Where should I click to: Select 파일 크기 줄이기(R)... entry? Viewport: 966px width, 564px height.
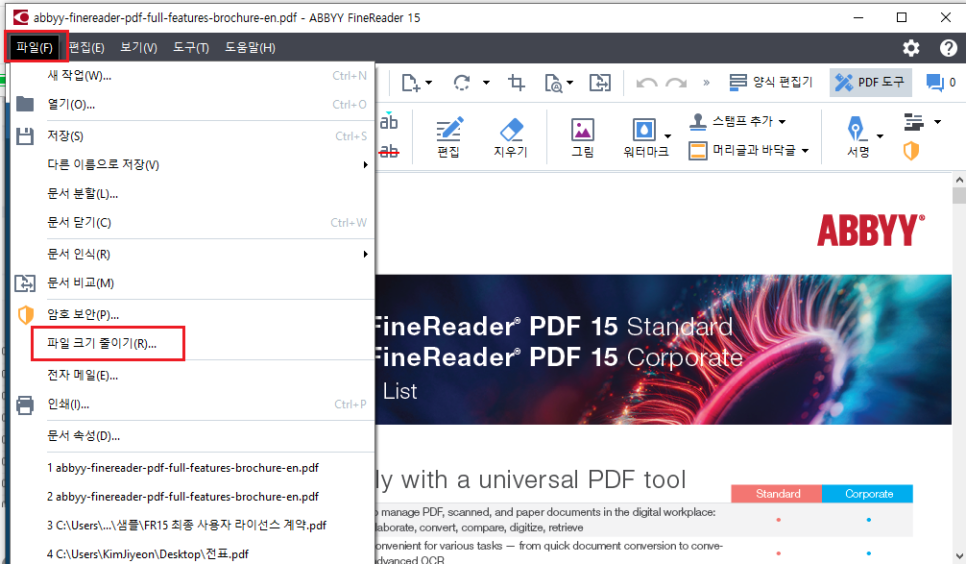(192, 343)
